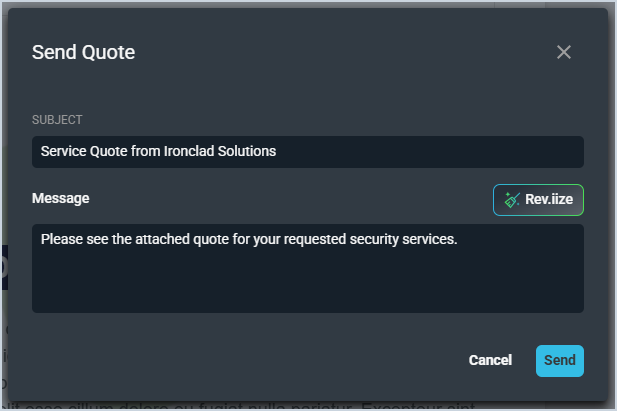The width and height of the screenshot is (617, 411).
Task: Click the magic wand icon on Rev.iize
Action: coord(512,200)
